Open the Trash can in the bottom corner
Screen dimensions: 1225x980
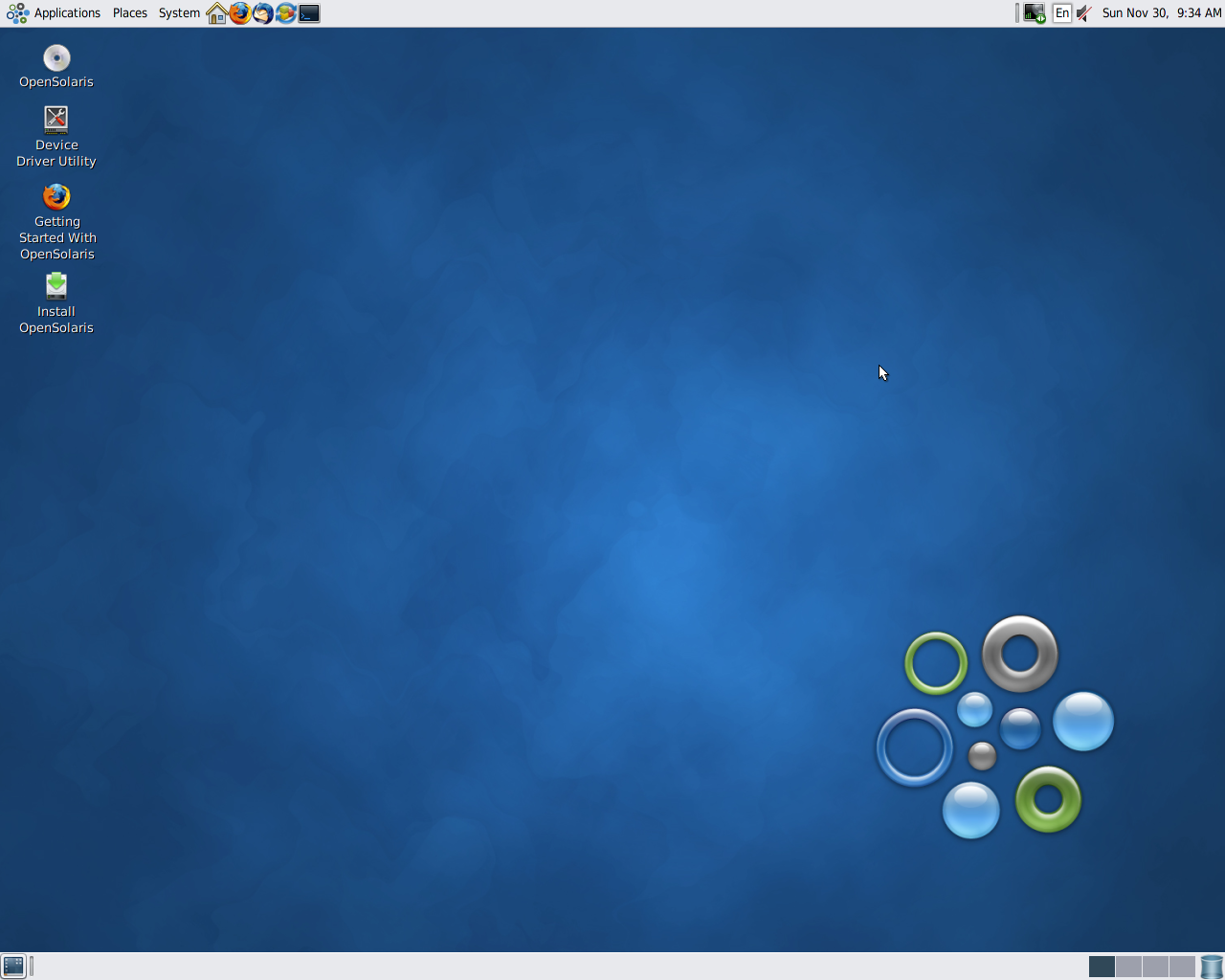point(1212,967)
